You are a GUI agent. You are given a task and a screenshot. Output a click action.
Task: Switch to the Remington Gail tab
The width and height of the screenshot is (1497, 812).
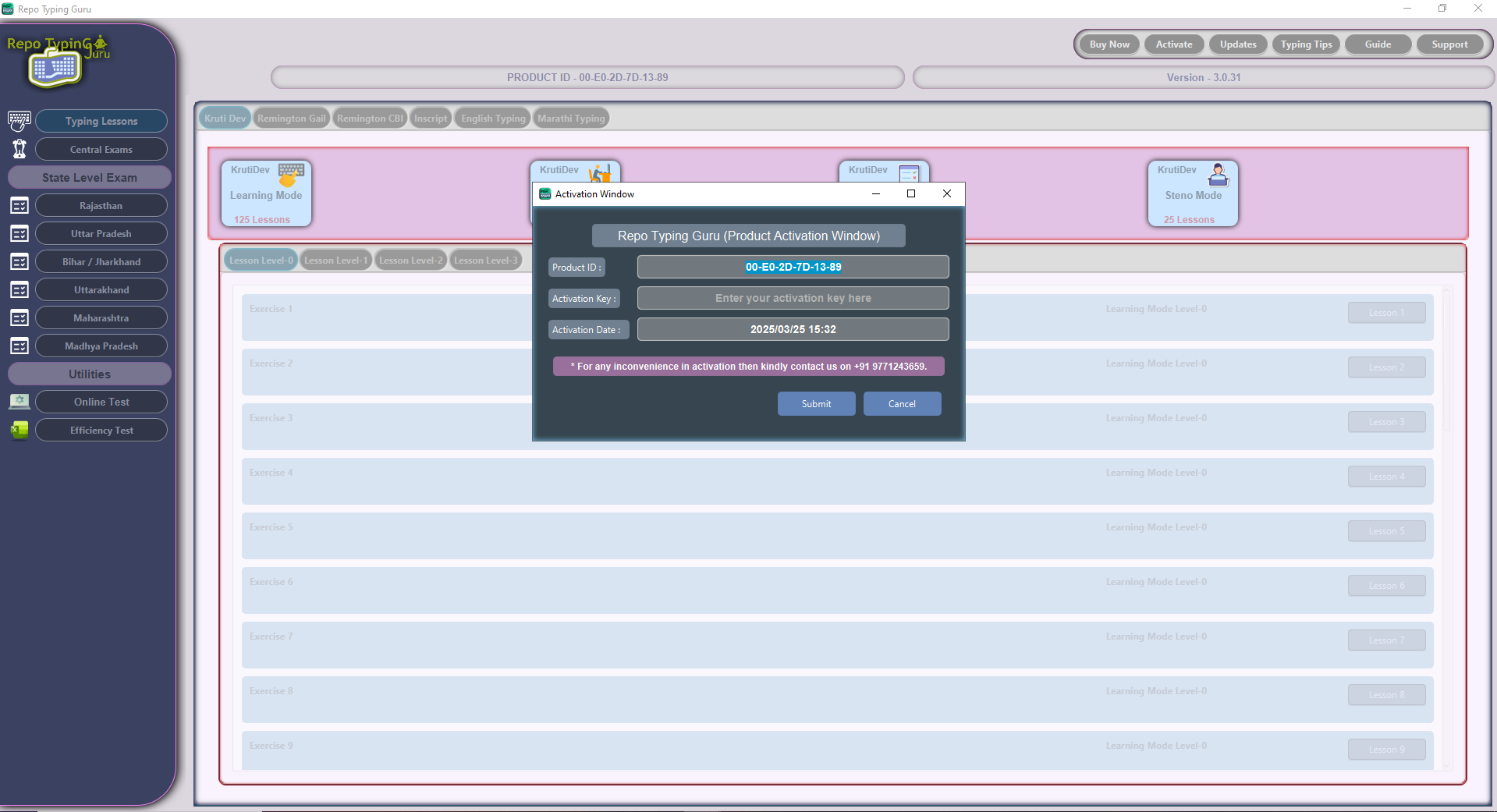[291, 119]
